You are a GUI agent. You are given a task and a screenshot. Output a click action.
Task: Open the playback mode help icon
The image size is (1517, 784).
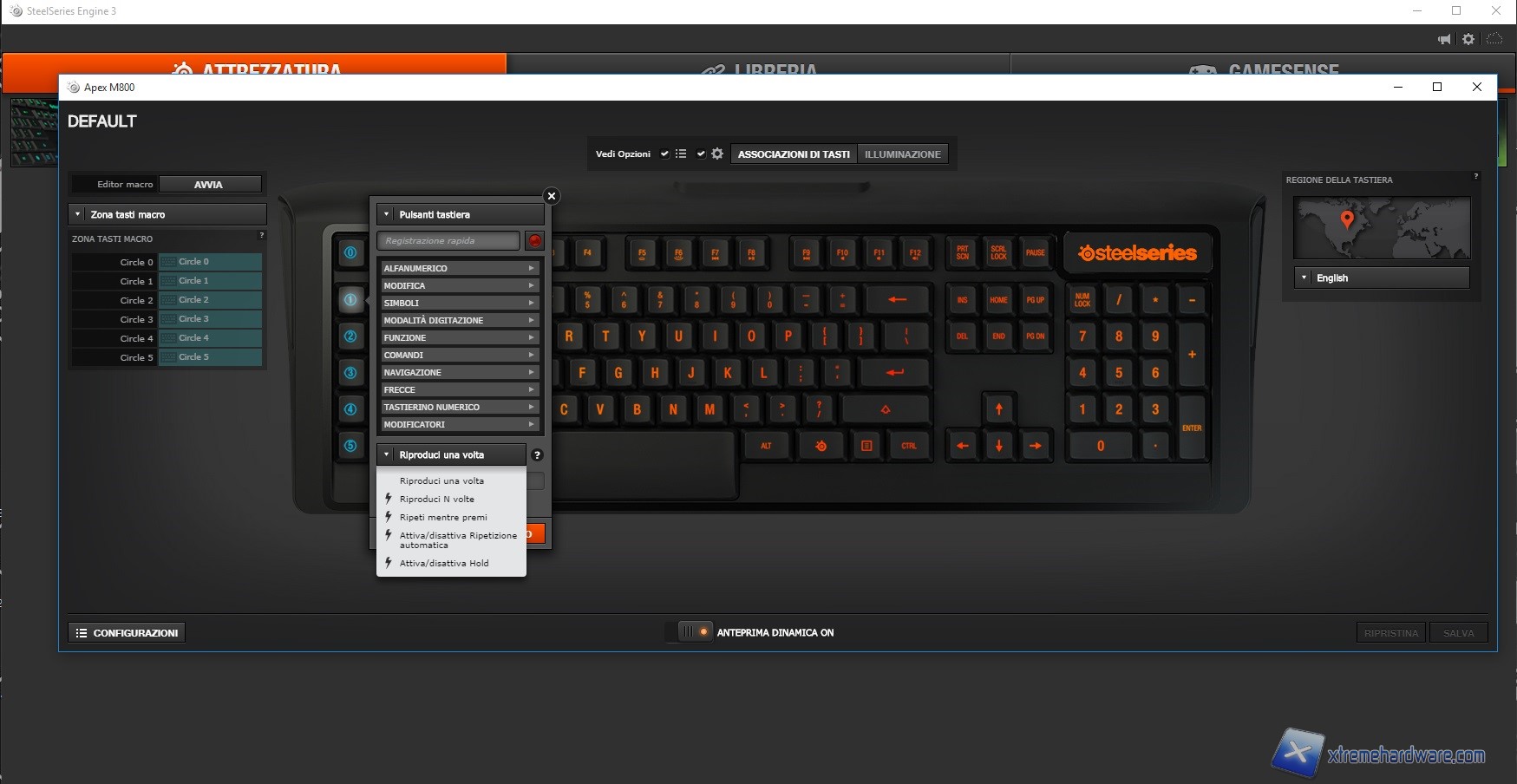coord(537,455)
